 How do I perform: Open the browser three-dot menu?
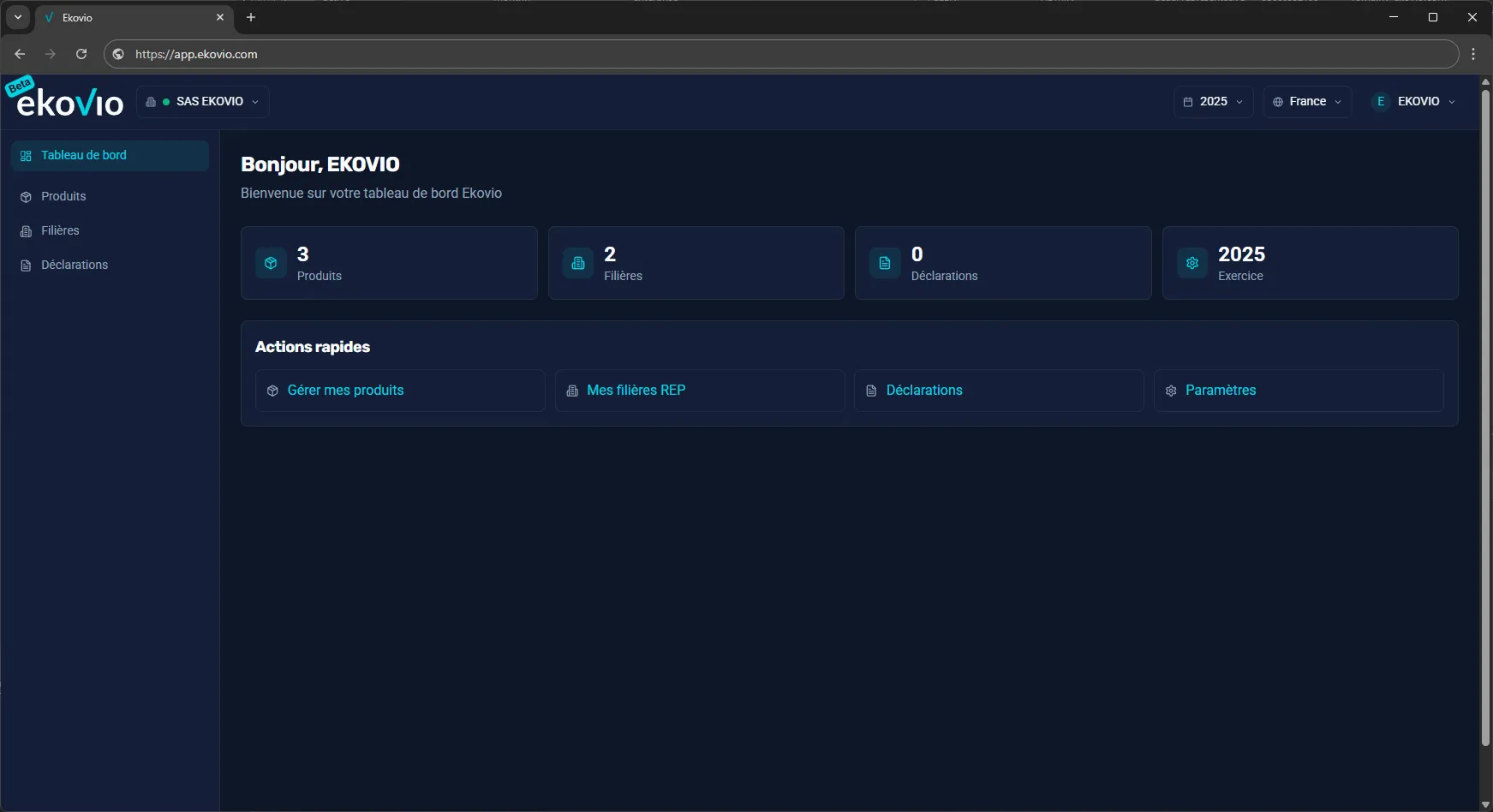click(1473, 54)
